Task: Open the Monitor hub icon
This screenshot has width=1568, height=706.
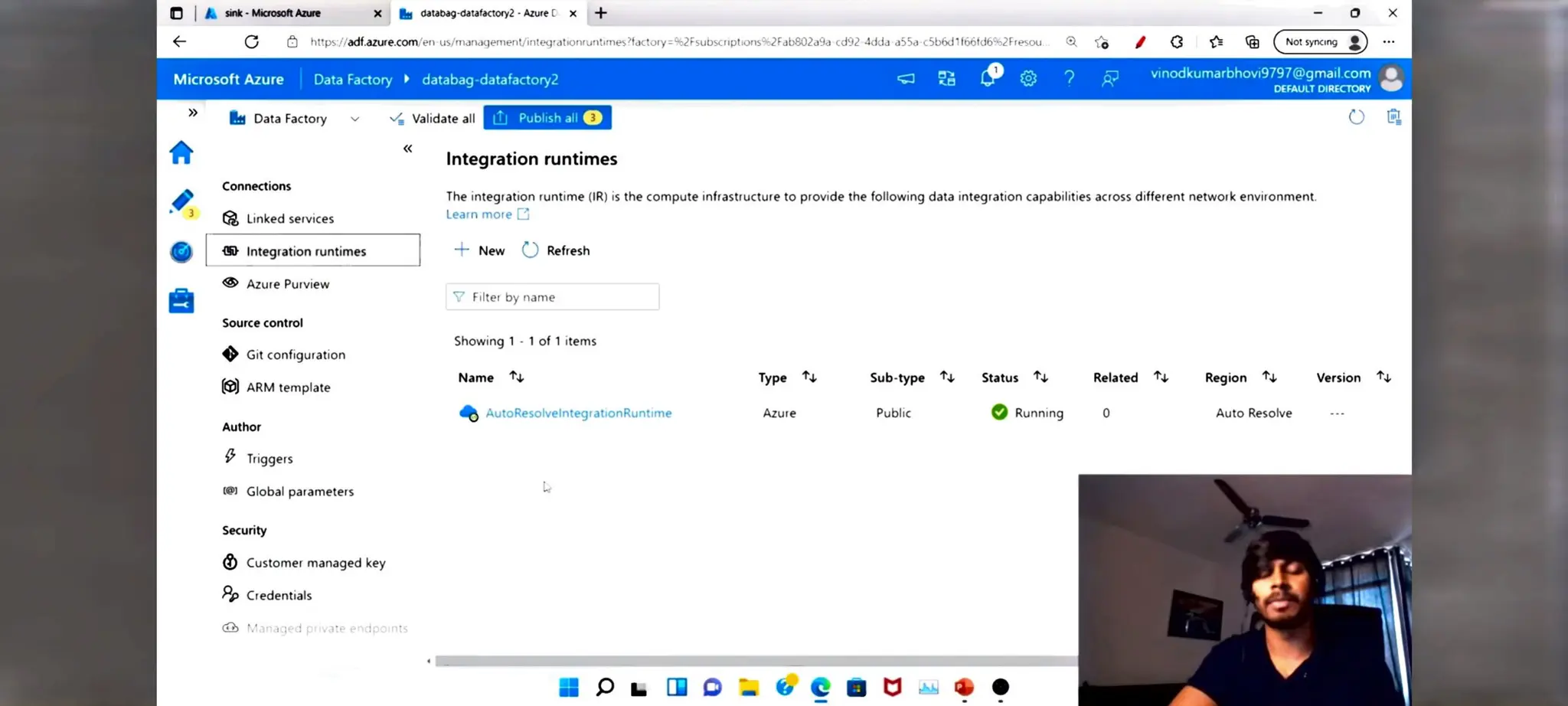Action: 181,251
